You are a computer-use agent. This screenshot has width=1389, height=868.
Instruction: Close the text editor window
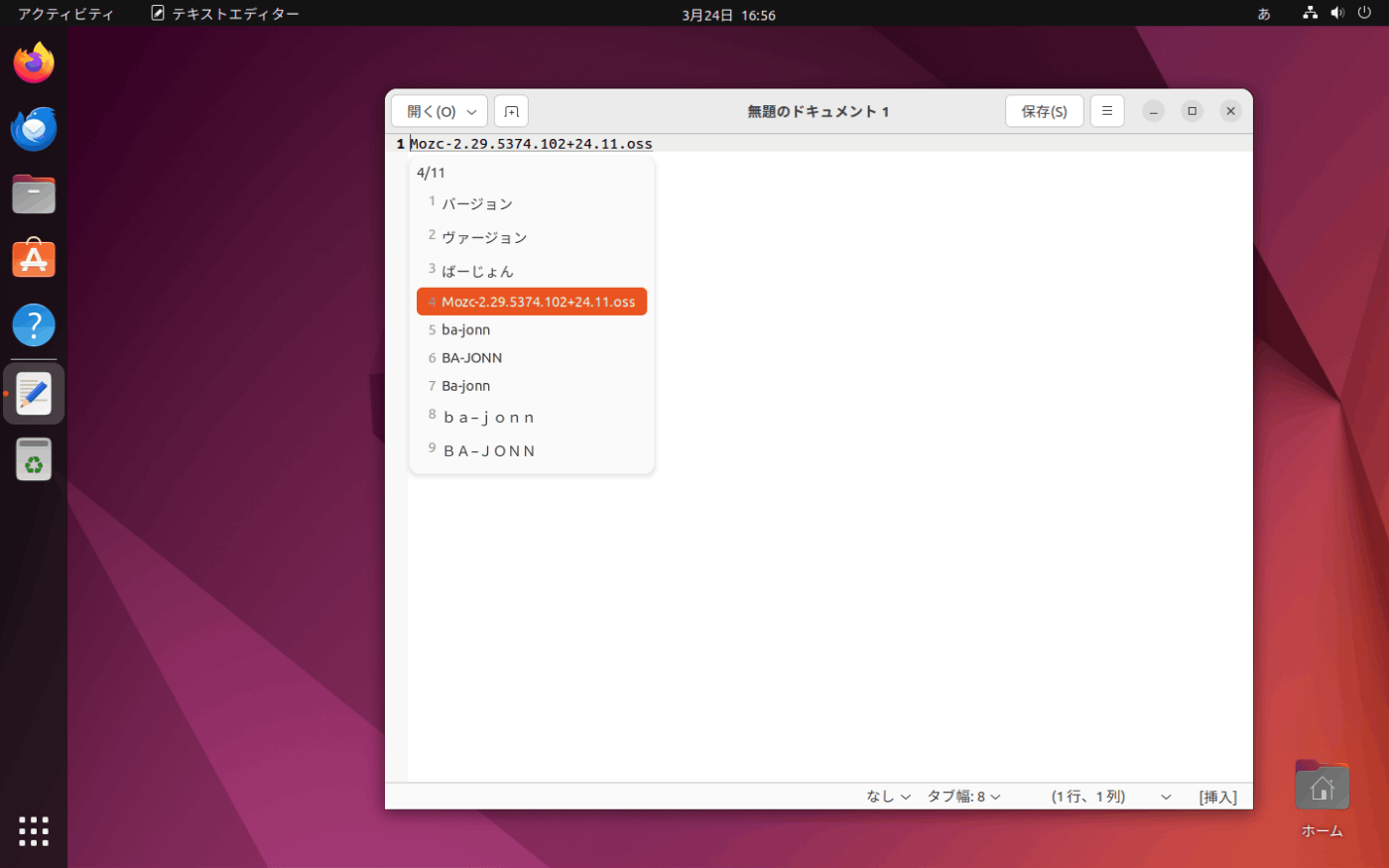[x=1230, y=111]
